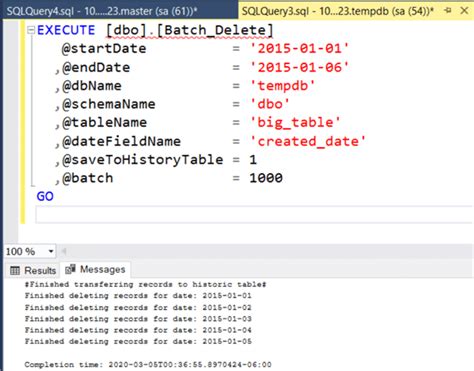474x371 pixels.
Task: Click the 'created_date' string value
Action: pos(308,141)
